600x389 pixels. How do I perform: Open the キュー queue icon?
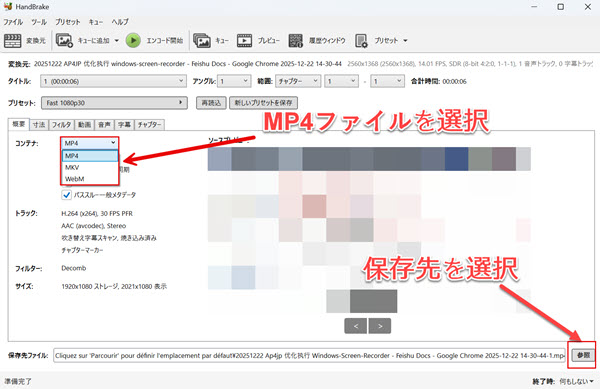click(202, 41)
